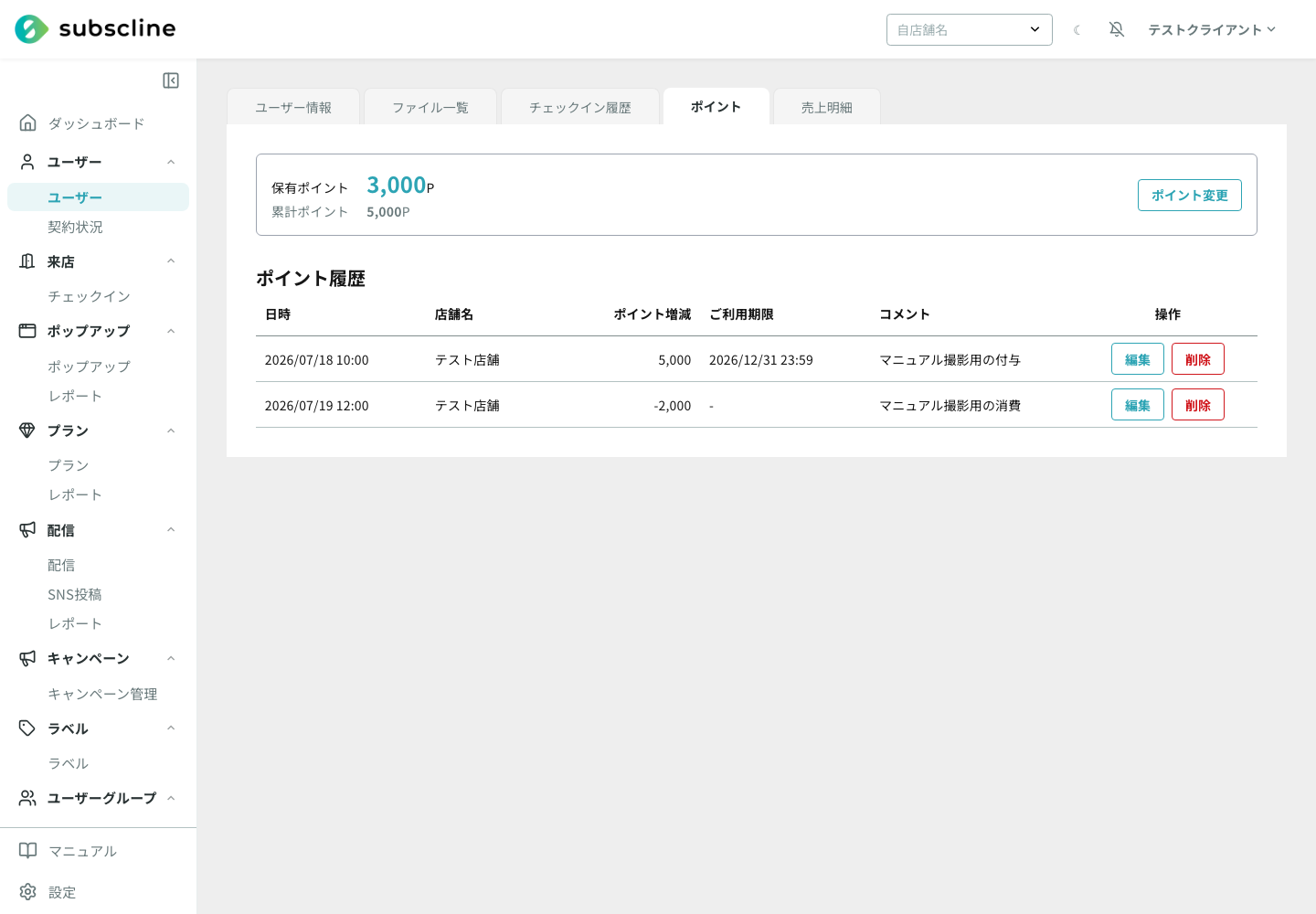Click the 2026/12/31 23:59 expiry cell
The height and width of the screenshot is (914, 1316).
click(x=761, y=360)
